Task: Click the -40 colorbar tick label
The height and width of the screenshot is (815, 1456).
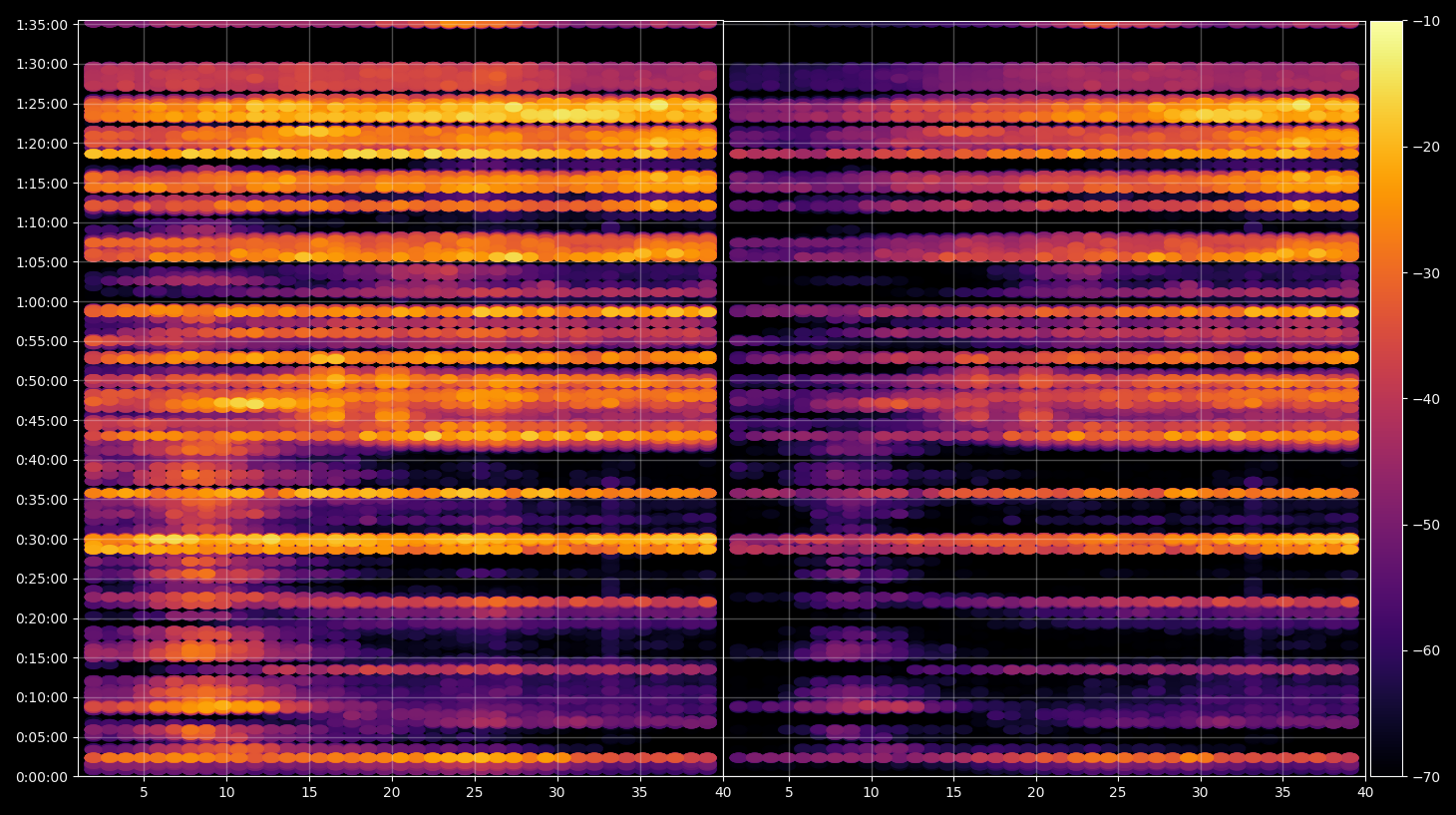Action: pos(1427,399)
